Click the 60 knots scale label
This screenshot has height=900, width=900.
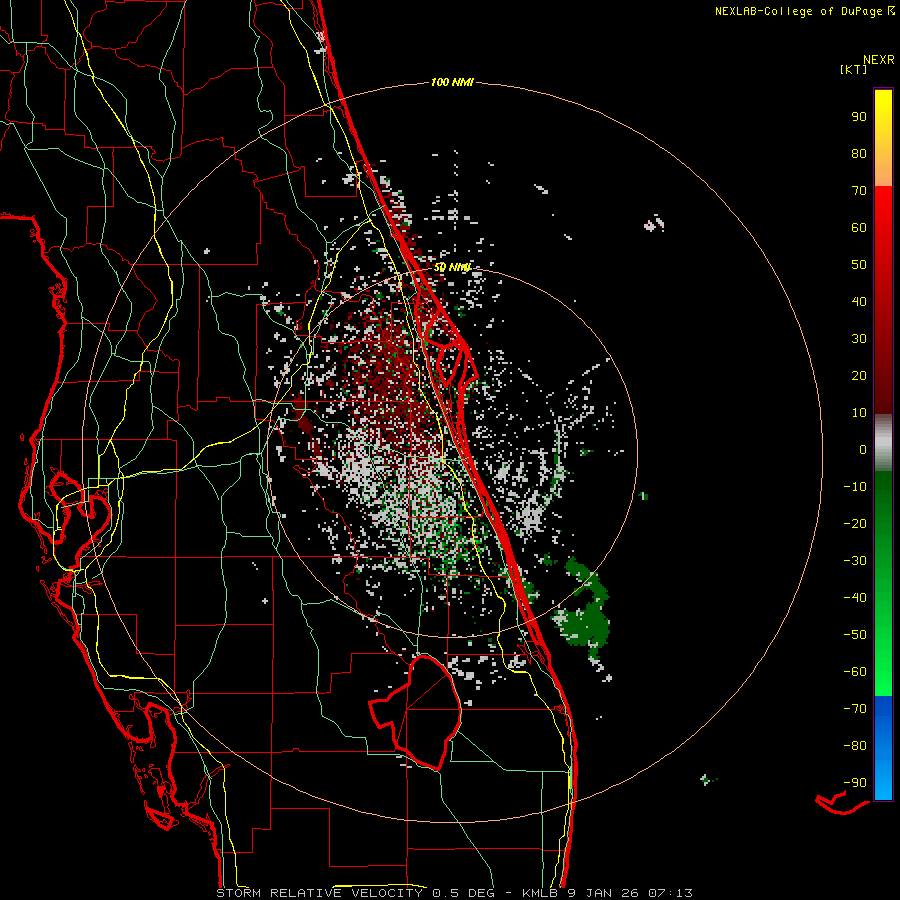click(x=859, y=228)
